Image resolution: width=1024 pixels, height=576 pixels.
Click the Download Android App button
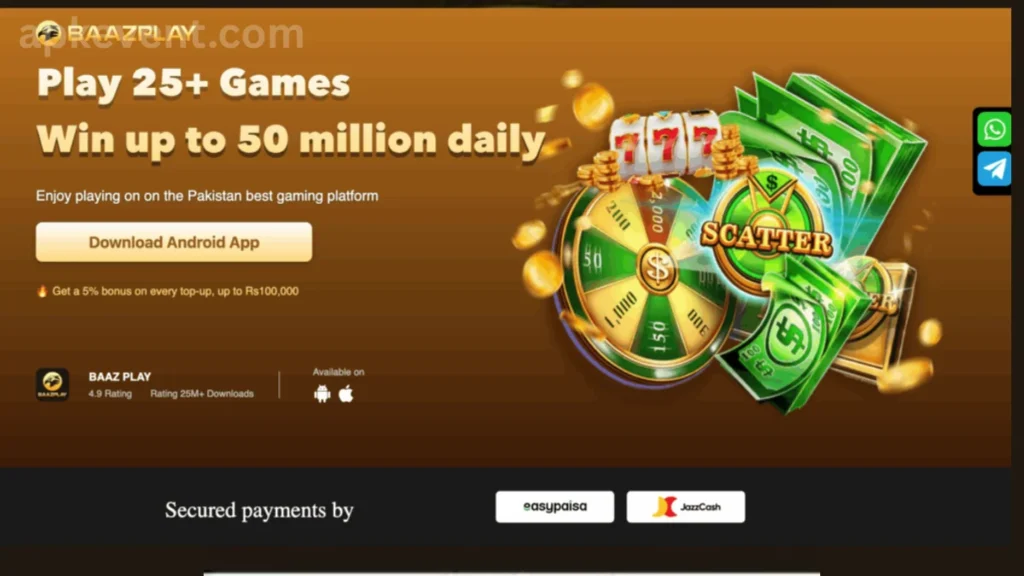click(174, 242)
